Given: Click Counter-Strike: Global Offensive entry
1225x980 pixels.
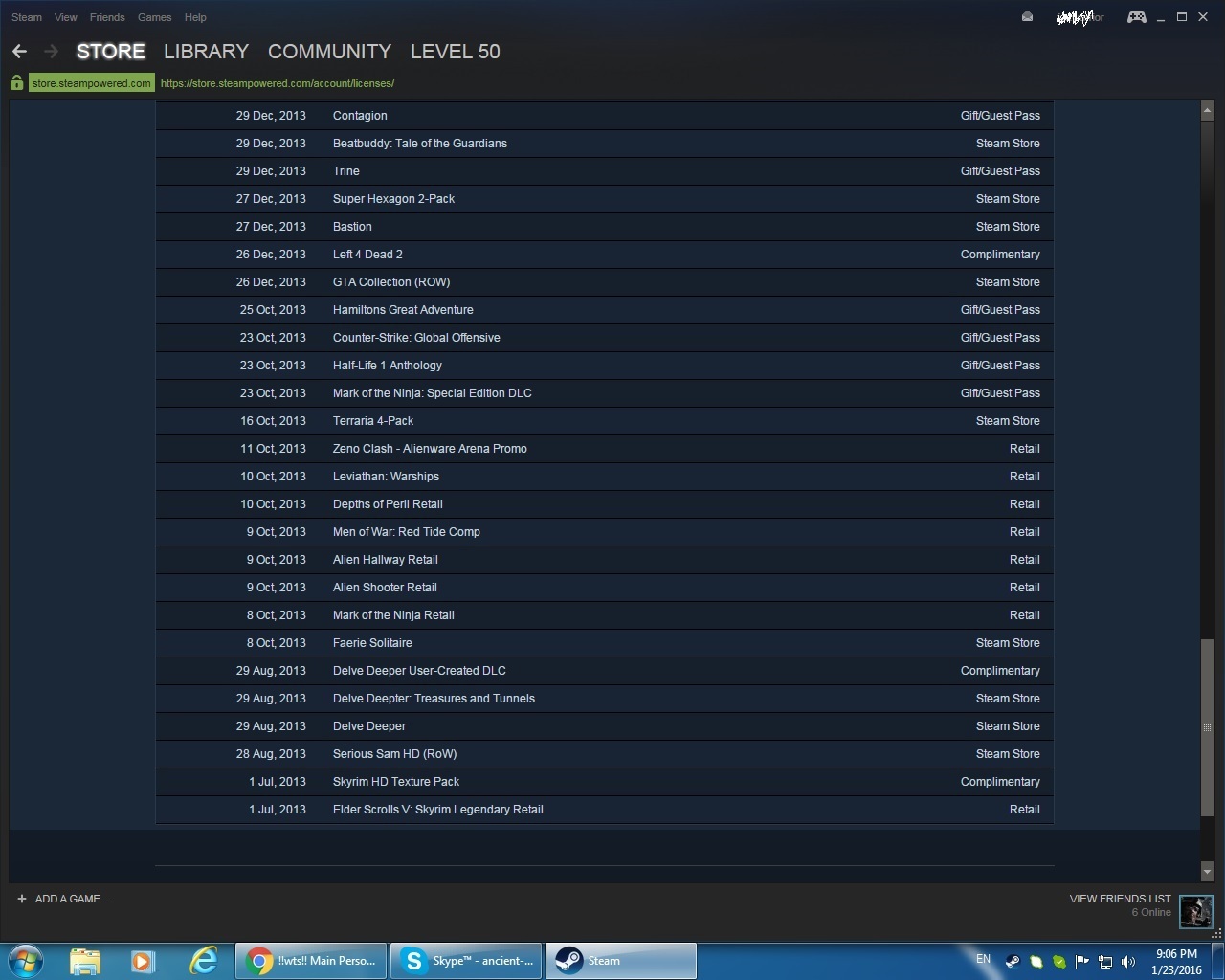Looking at the screenshot, I should pos(604,338).
